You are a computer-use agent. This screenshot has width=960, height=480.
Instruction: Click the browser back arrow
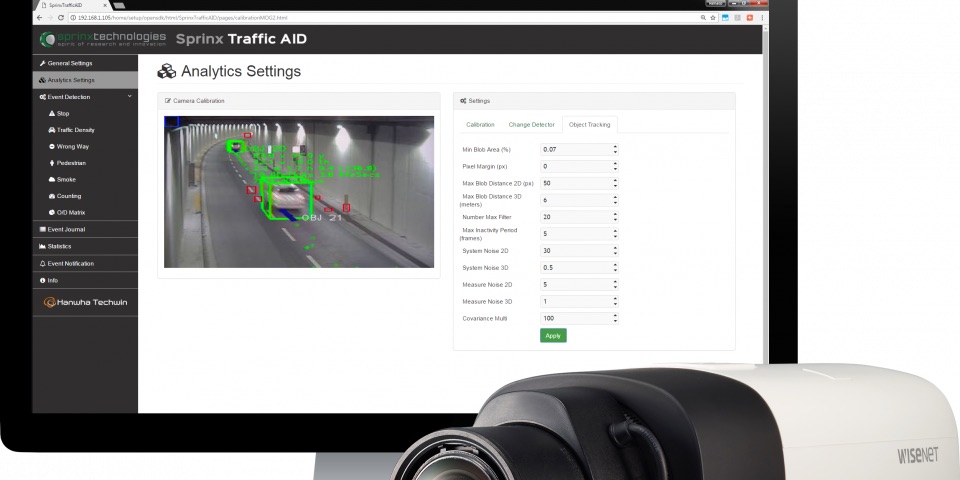click(x=40, y=18)
